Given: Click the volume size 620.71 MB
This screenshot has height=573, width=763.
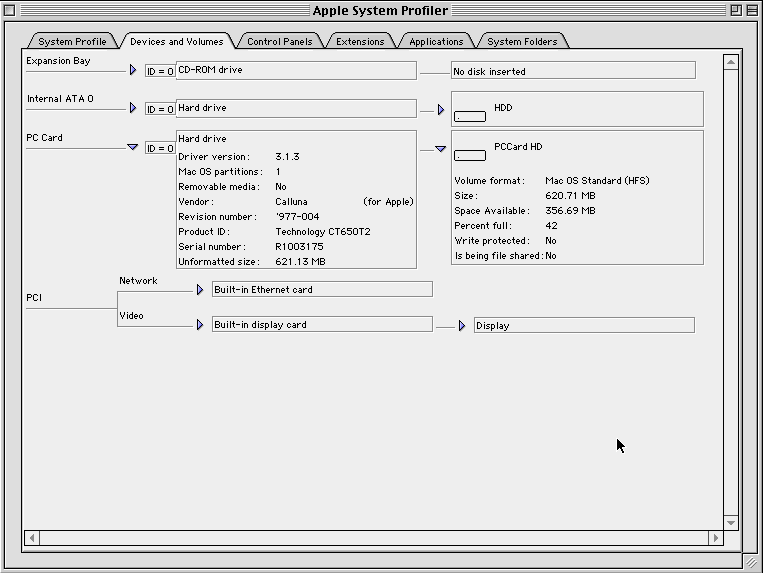Looking at the screenshot, I should [570, 196].
